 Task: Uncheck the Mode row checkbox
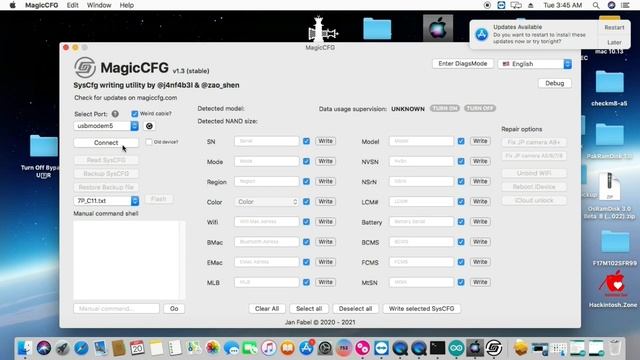click(x=306, y=161)
